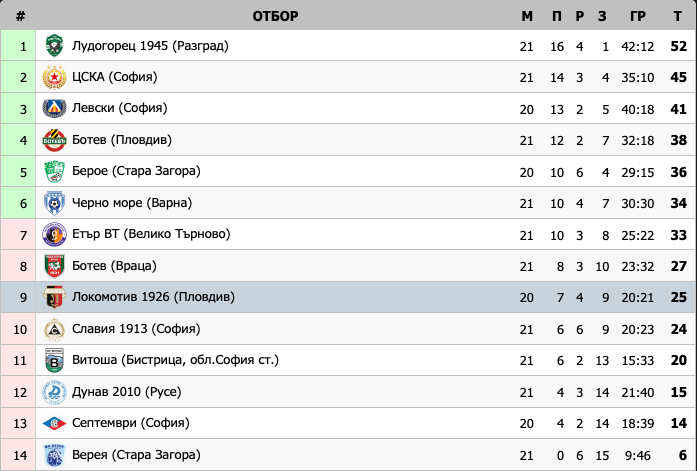697x471 pixels.
Task: Open the Dunav 2010 Ruse team name
Action: click(127, 392)
